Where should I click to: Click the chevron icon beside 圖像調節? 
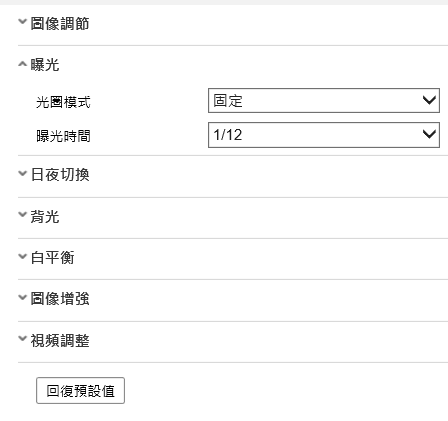point(22,22)
